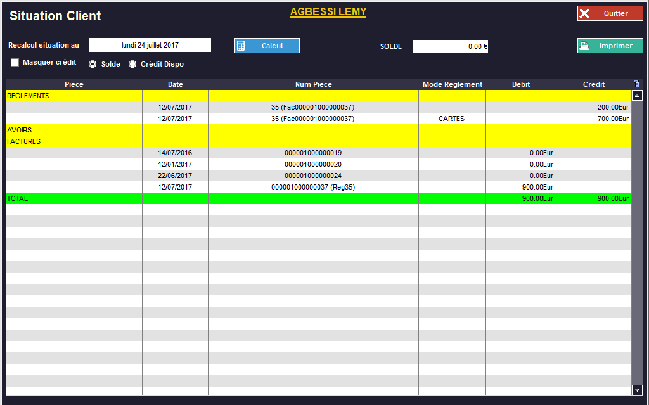Sort by the Date column header
The height and width of the screenshot is (405, 649).
tap(175, 84)
